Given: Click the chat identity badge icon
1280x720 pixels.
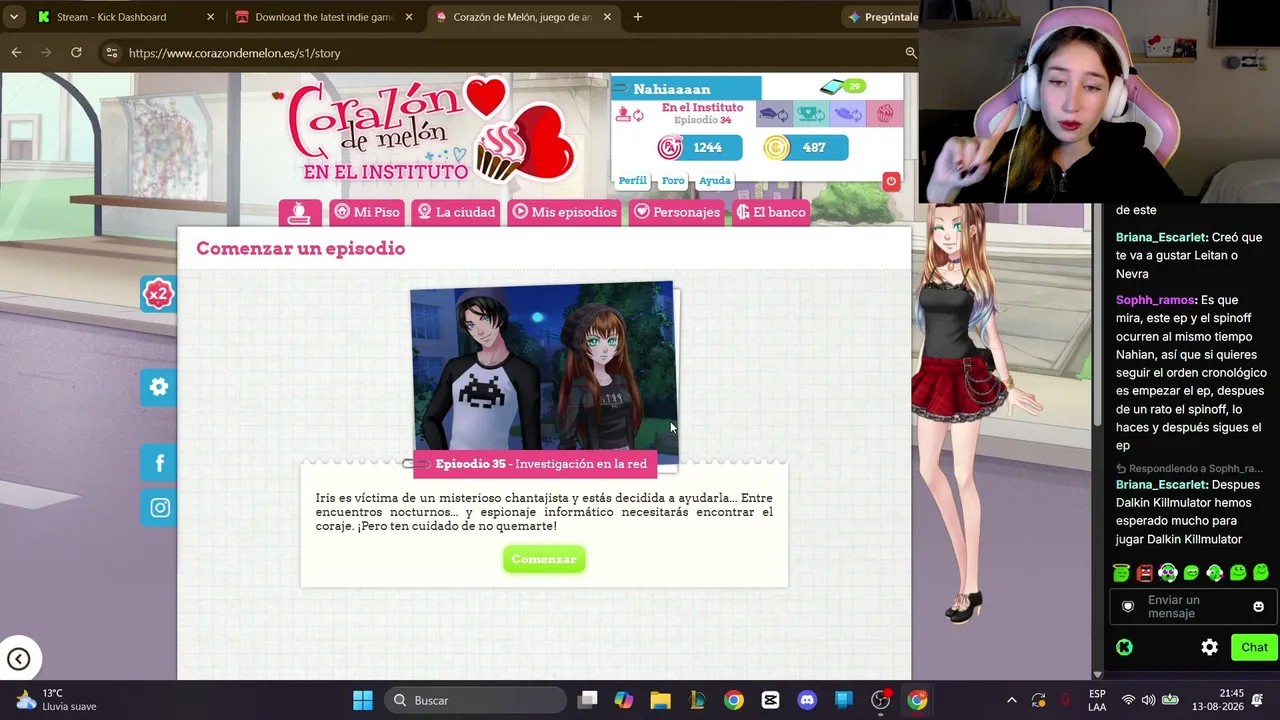Looking at the screenshot, I should tap(1128, 607).
